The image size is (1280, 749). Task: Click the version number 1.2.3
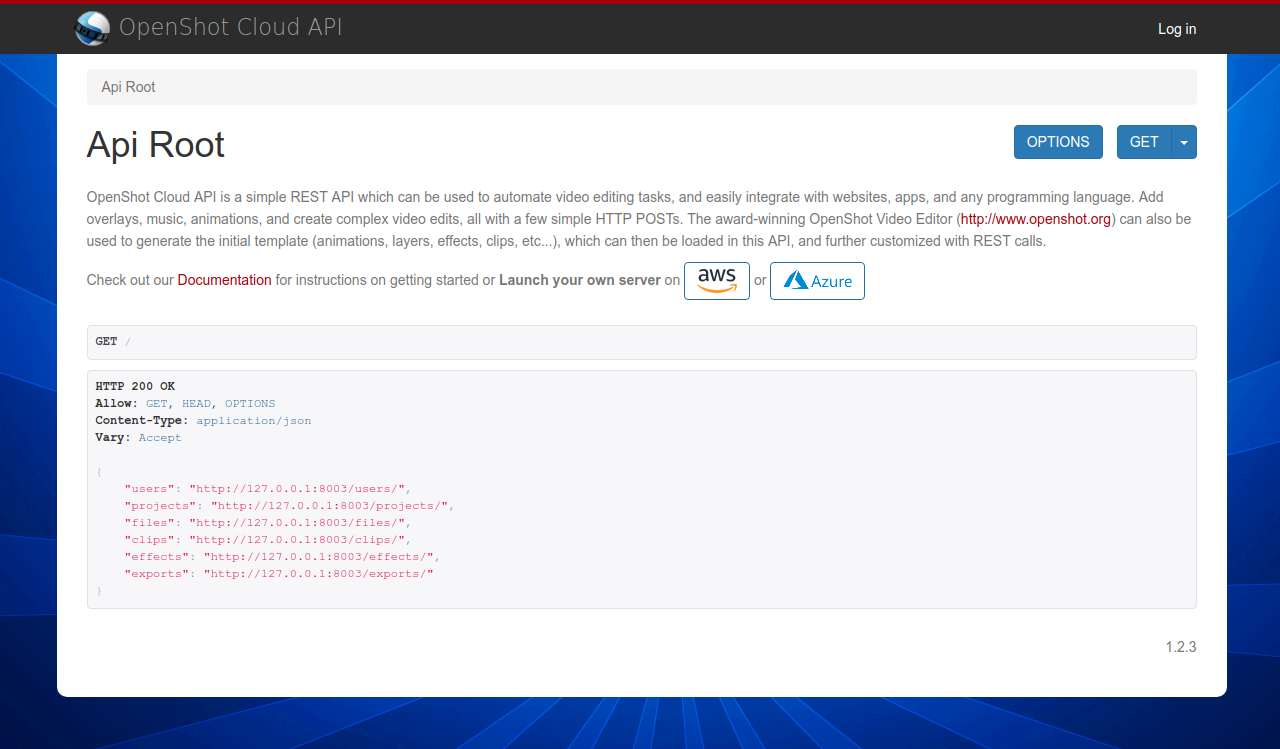point(1180,647)
